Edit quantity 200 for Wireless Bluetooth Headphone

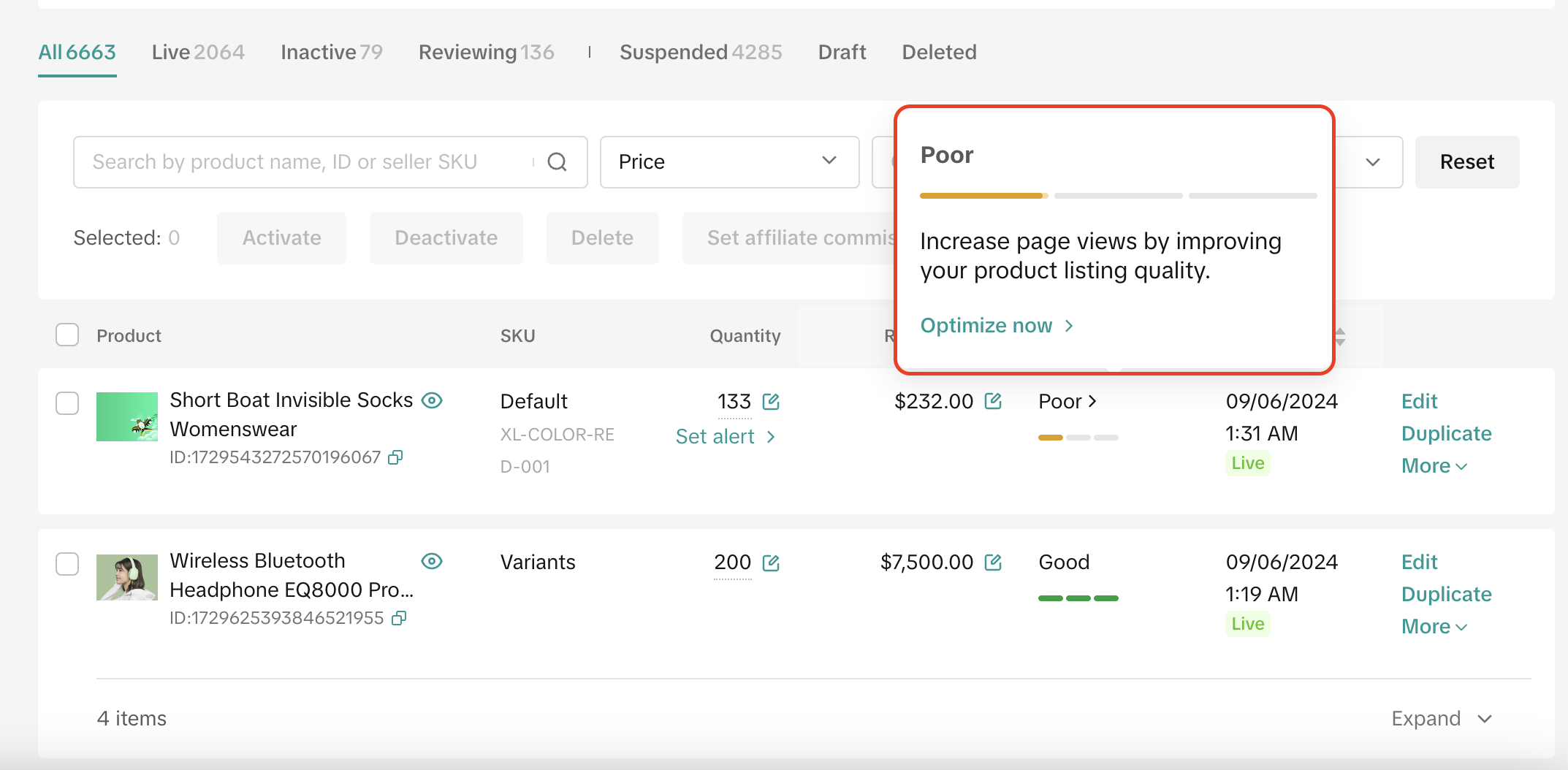(x=771, y=563)
